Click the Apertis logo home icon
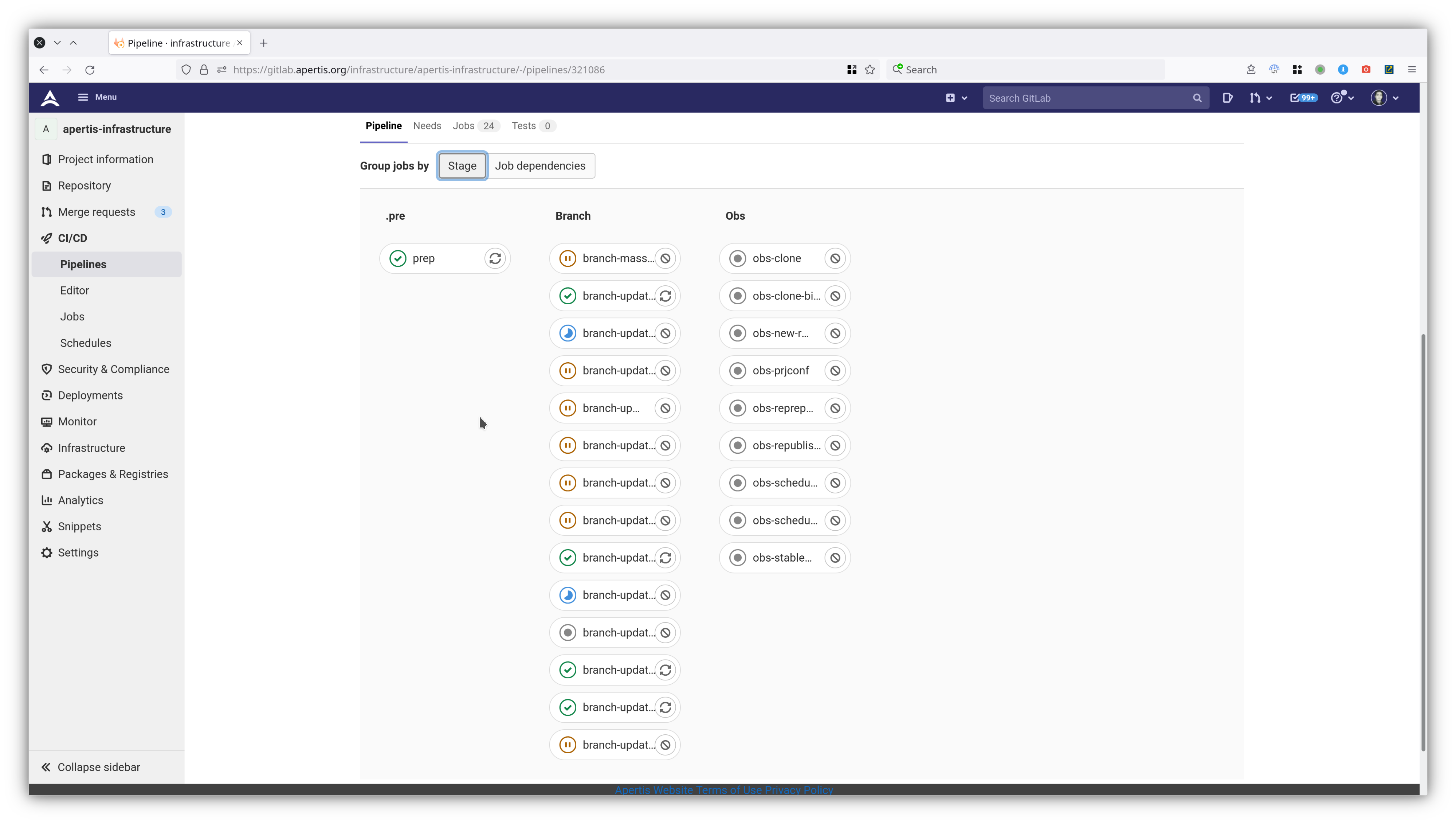1456x824 pixels. pos(50,98)
